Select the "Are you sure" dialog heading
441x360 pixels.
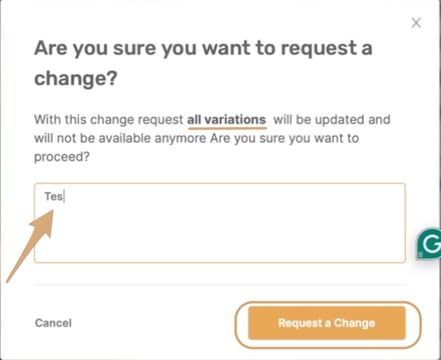[x=203, y=63]
